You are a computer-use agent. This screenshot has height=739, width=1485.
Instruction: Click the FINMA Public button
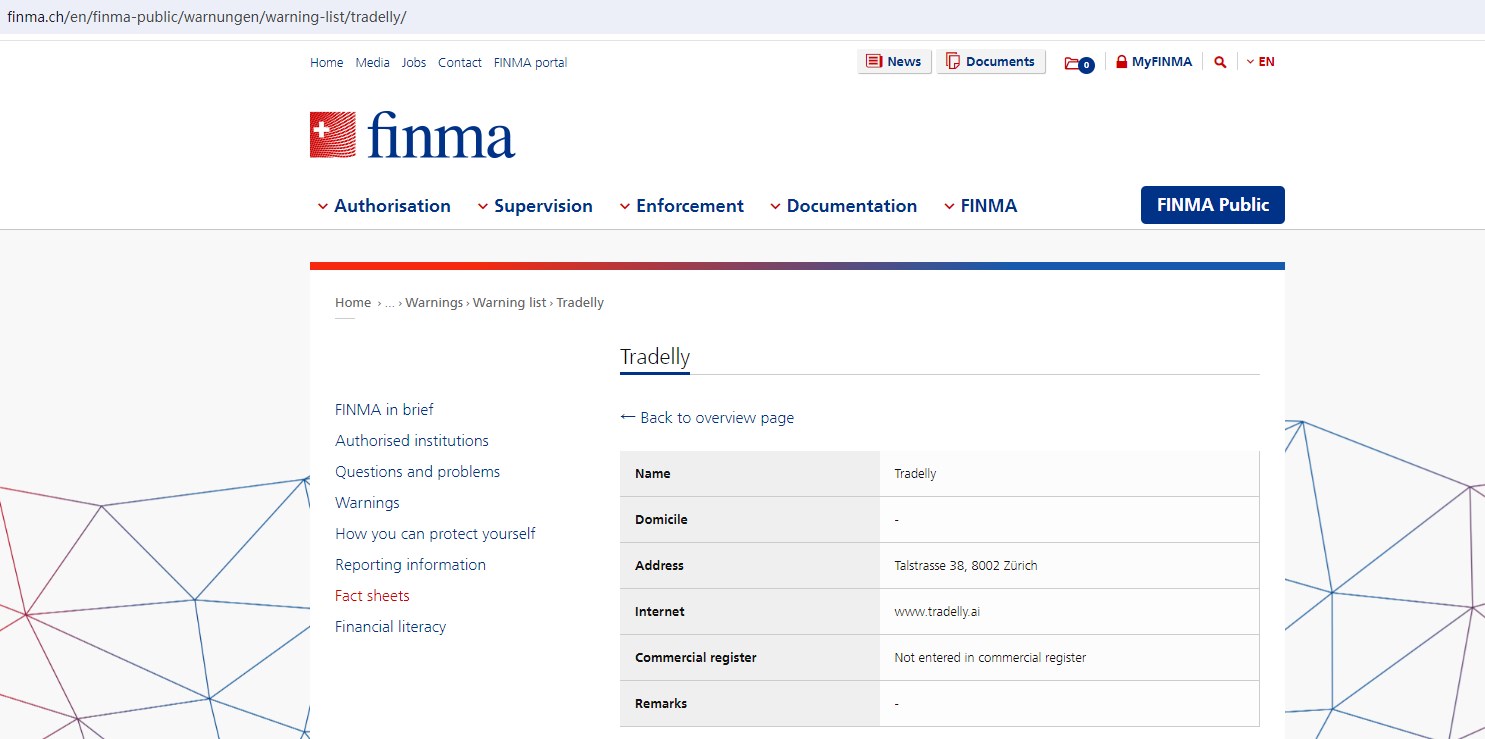(1213, 205)
